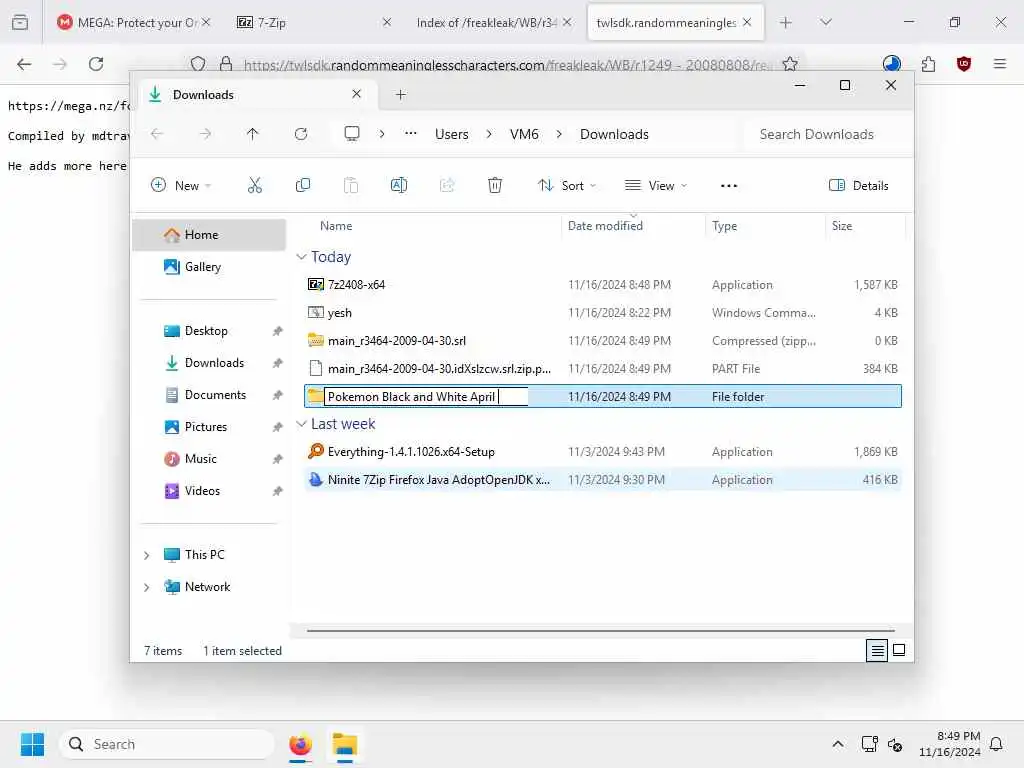Open the New item dropdown

(181, 185)
